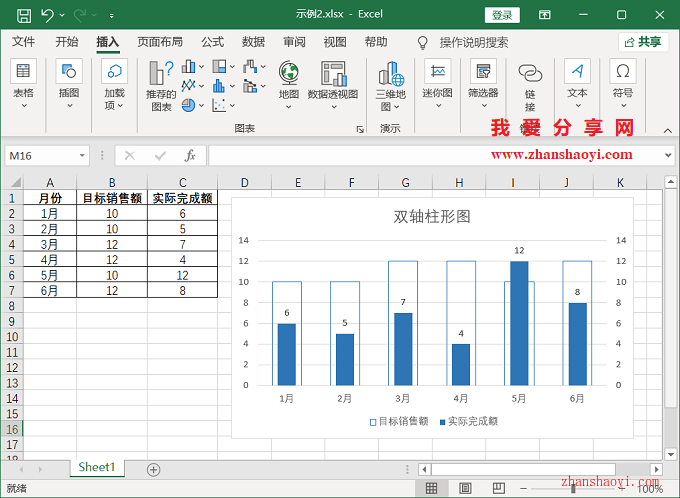Open the 表格 Tables group button
Viewport: 680px width, 498px height.
tap(23, 85)
